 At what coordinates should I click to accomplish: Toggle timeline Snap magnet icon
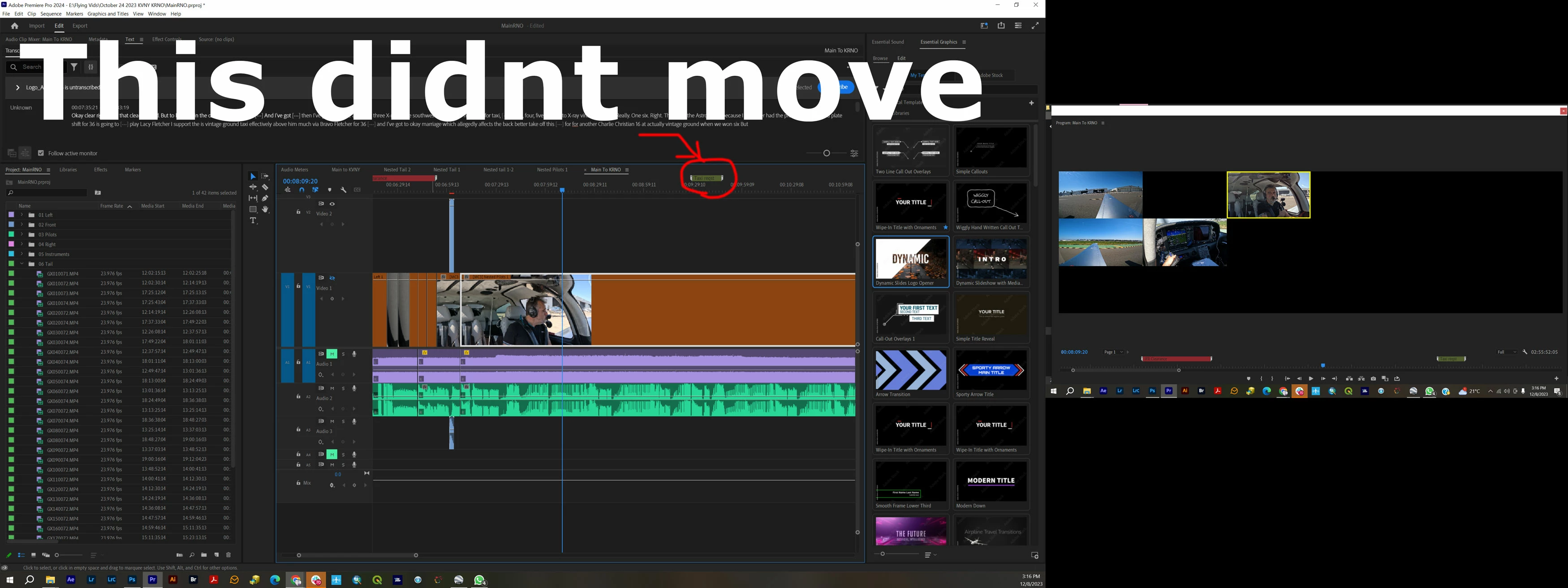[302, 190]
